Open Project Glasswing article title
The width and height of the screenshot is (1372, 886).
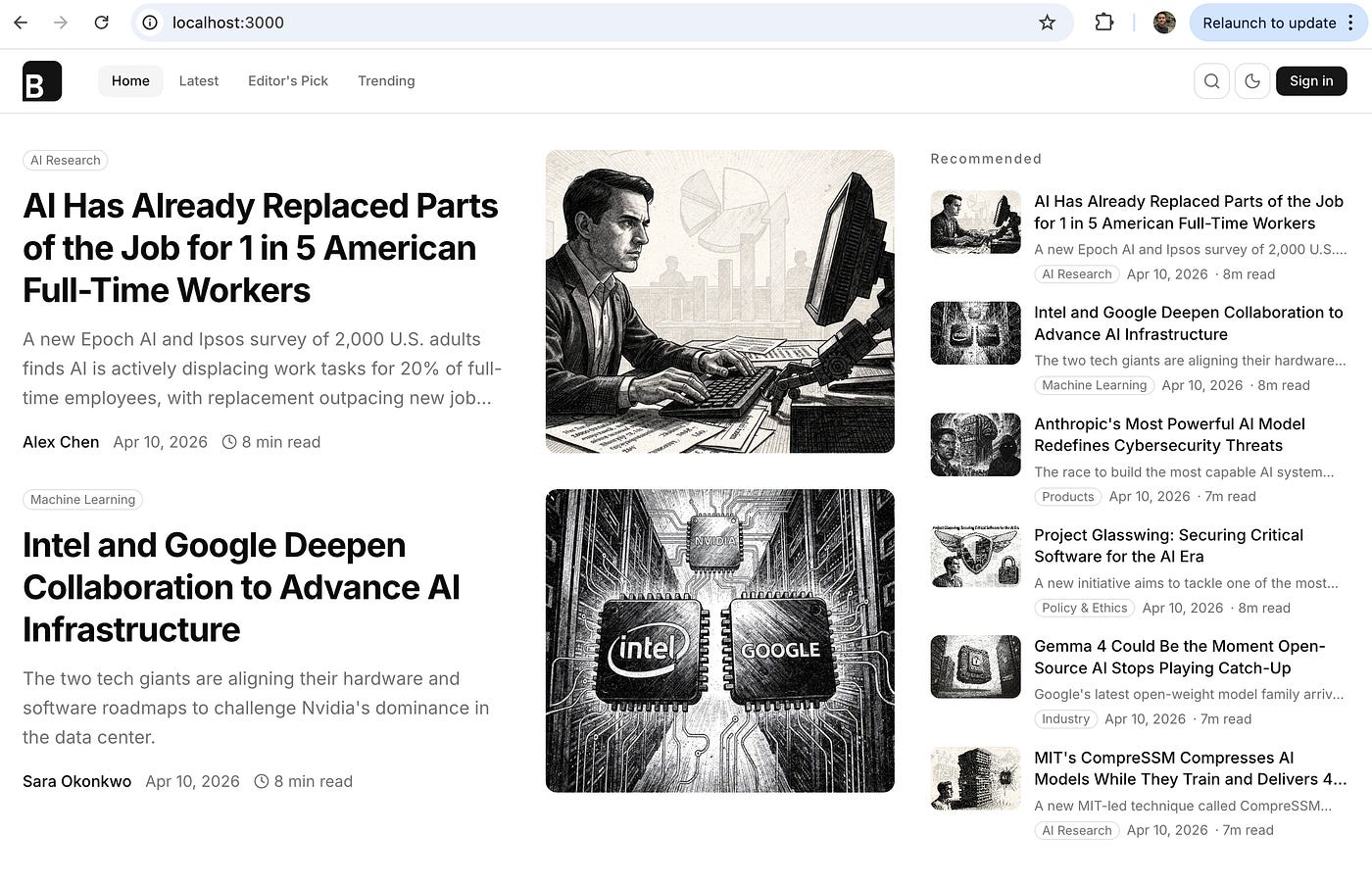[1168, 546]
